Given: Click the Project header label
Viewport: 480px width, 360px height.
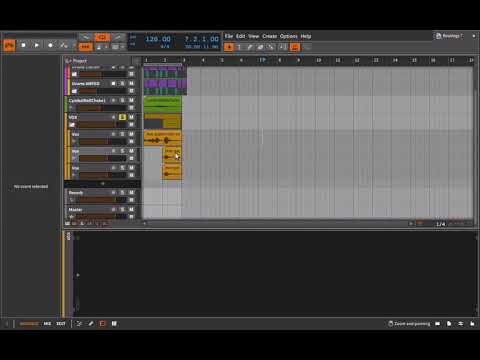Looking at the screenshot, I should click(80, 61).
